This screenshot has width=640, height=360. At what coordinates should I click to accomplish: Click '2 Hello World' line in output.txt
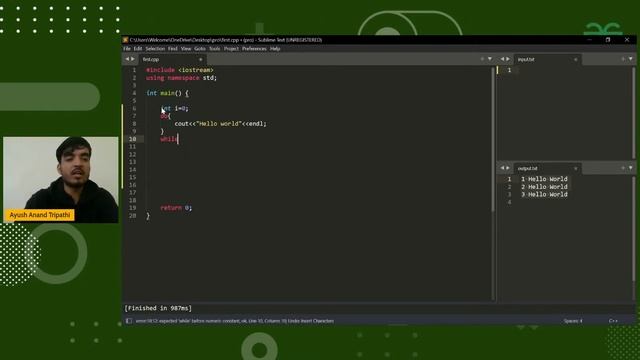pos(544,187)
